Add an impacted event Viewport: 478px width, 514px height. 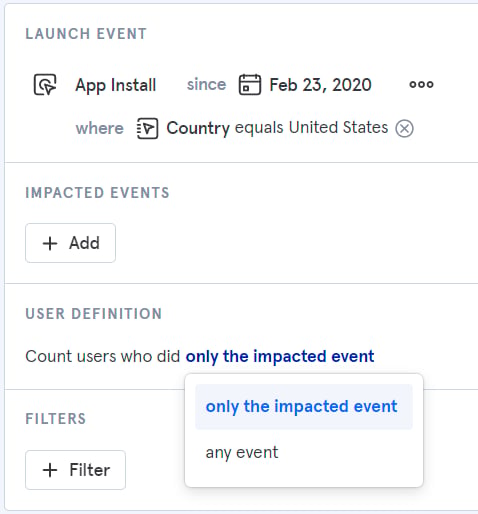(71, 243)
